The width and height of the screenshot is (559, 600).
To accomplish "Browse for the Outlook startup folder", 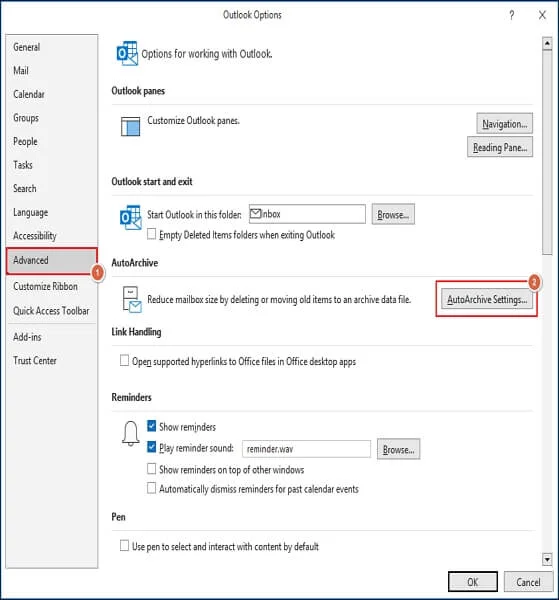I will [393, 215].
